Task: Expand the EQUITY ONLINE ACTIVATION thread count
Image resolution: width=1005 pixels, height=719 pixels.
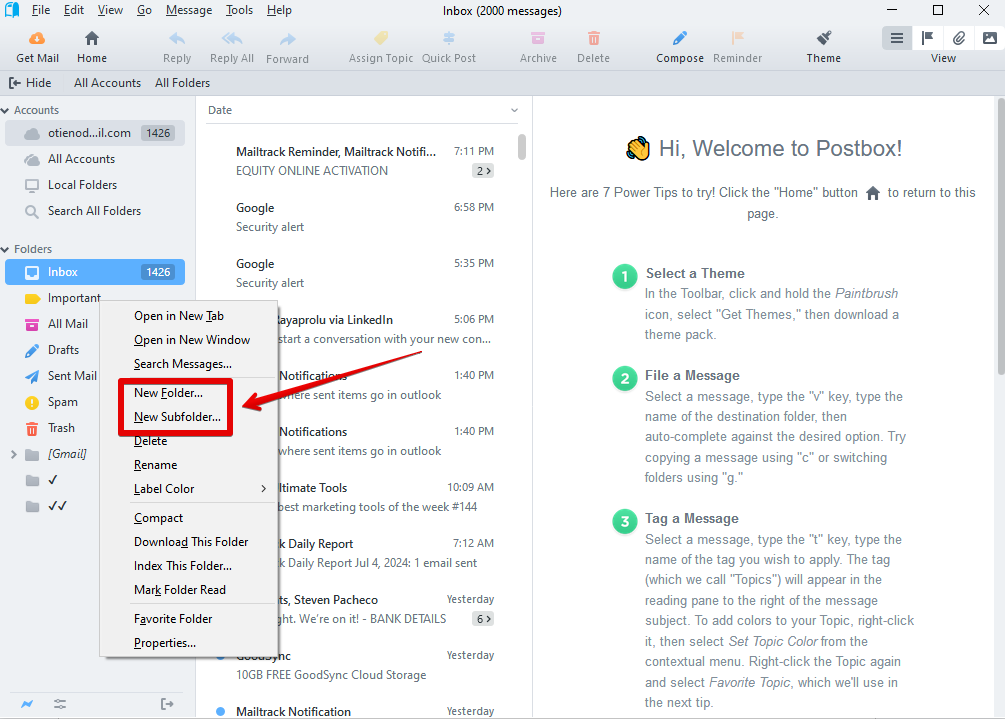Action: [x=483, y=171]
